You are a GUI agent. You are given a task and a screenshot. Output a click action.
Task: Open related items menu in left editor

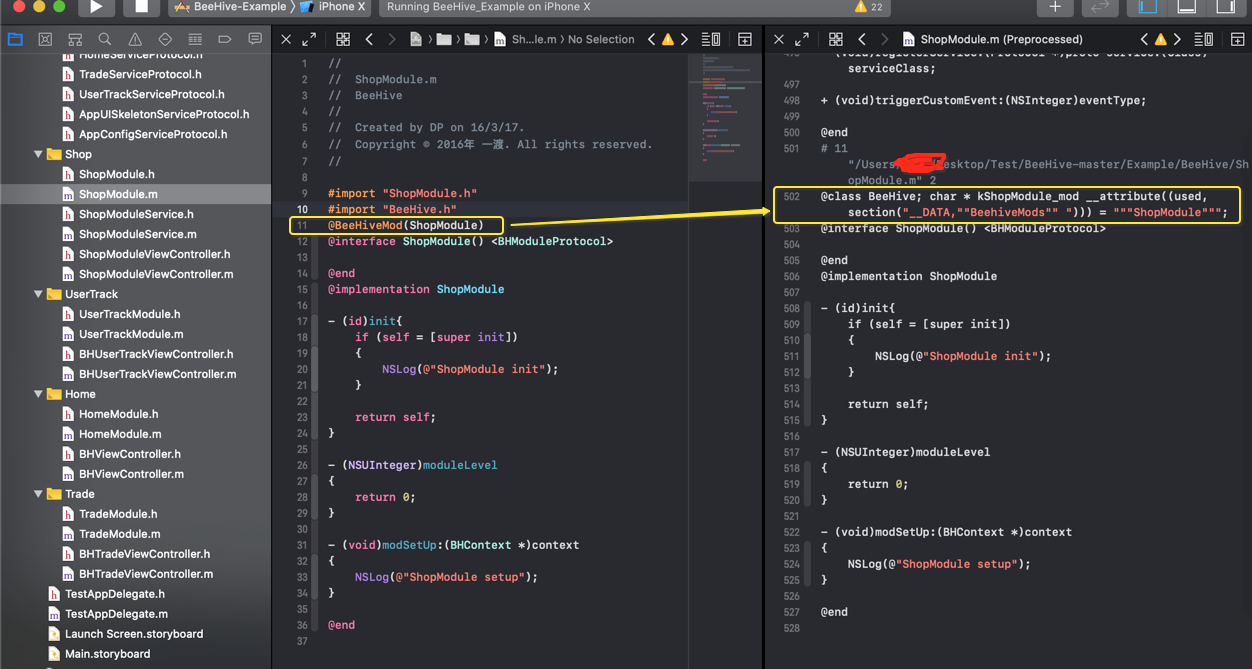(x=343, y=40)
